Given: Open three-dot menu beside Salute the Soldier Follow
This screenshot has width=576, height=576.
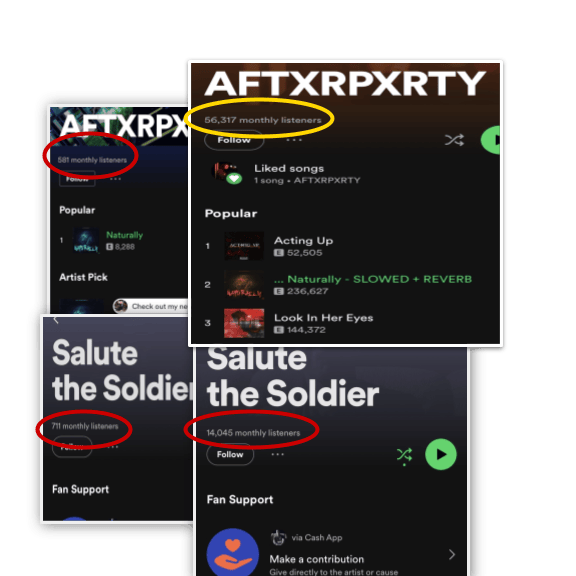Looking at the screenshot, I should (277, 454).
